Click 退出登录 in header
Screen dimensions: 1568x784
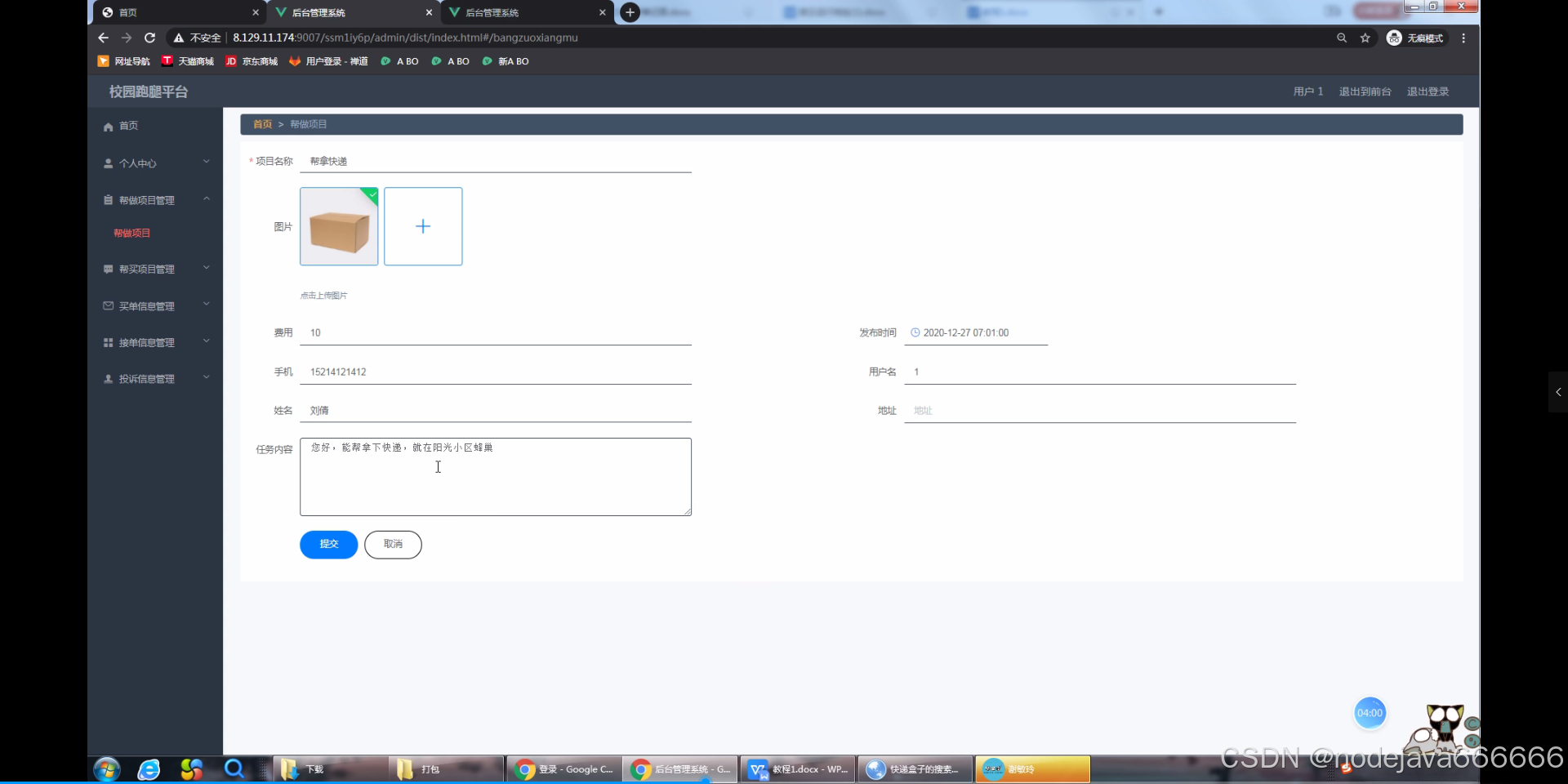click(1428, 91)
